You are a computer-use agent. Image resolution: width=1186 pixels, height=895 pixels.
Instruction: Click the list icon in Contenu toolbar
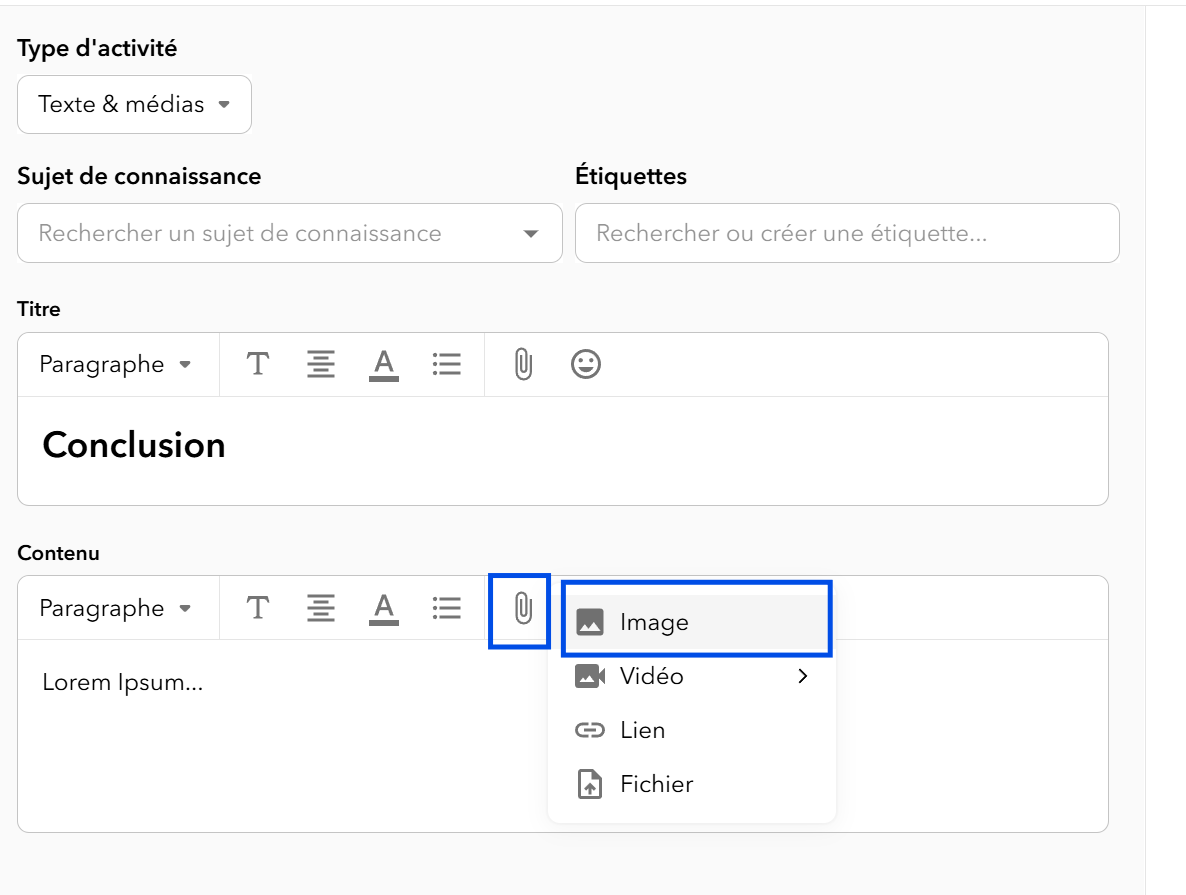point(446,608)
